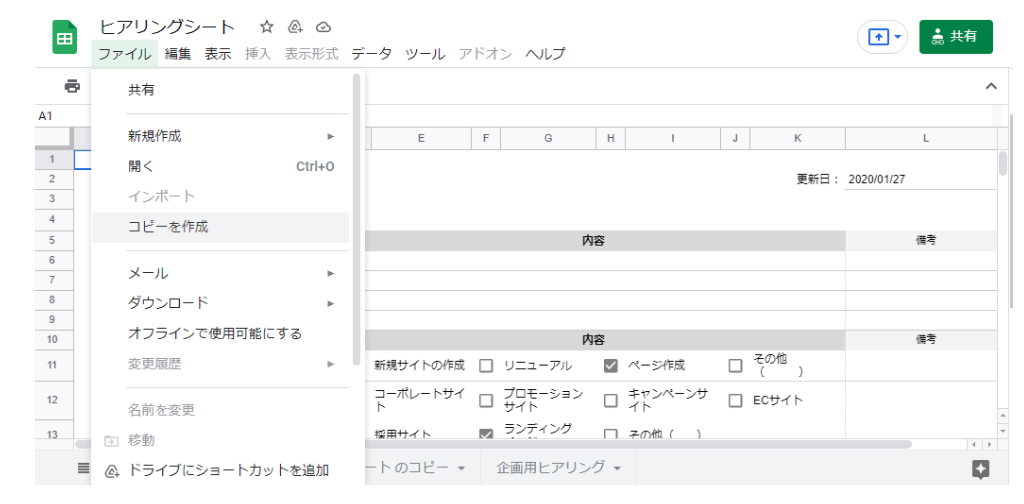Select row 11 header
Image resolution: width=1024 pixels, height=504 pixels.
click(x=54, y=366)
